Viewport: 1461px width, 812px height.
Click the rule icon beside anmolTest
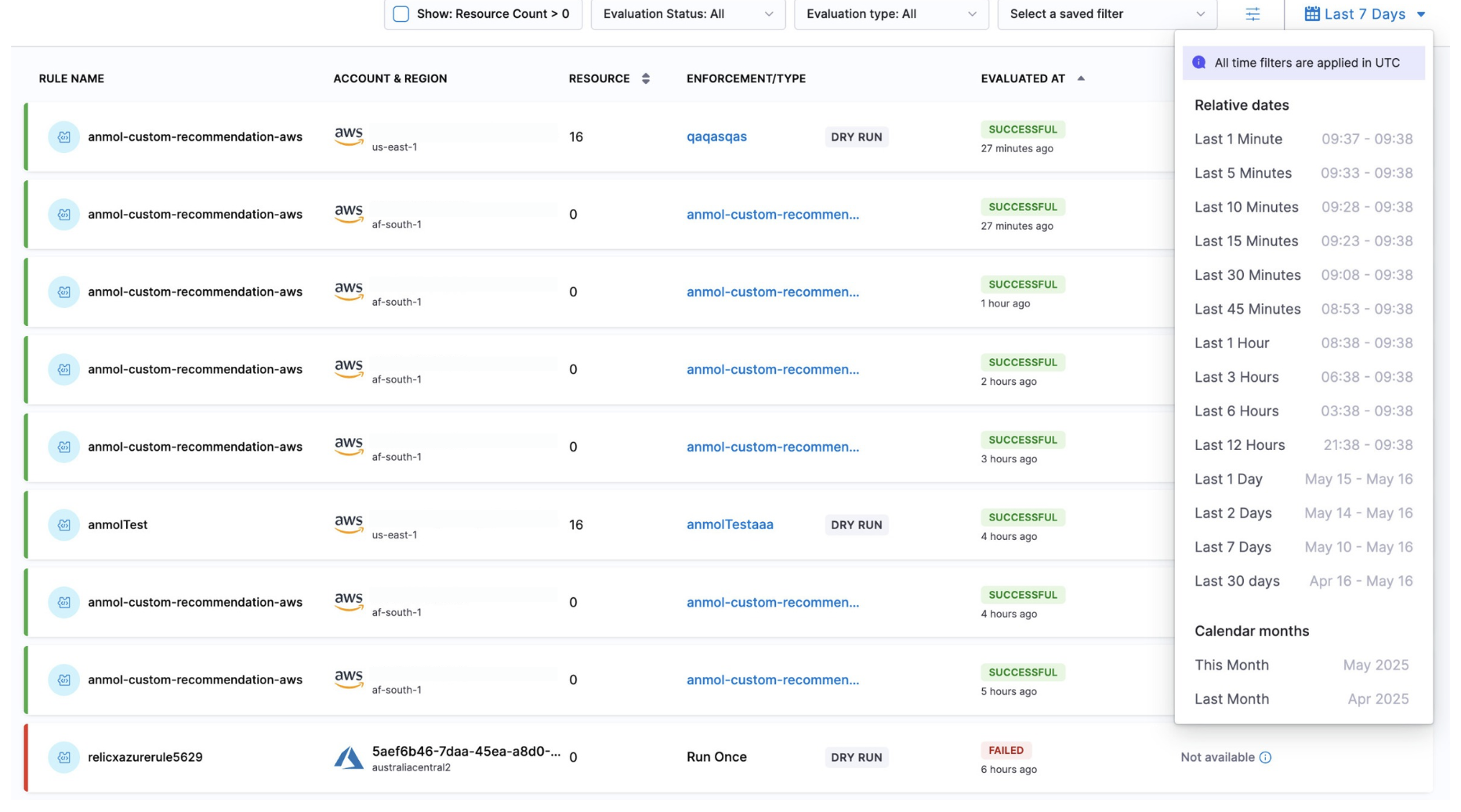(x=63, y=525)
